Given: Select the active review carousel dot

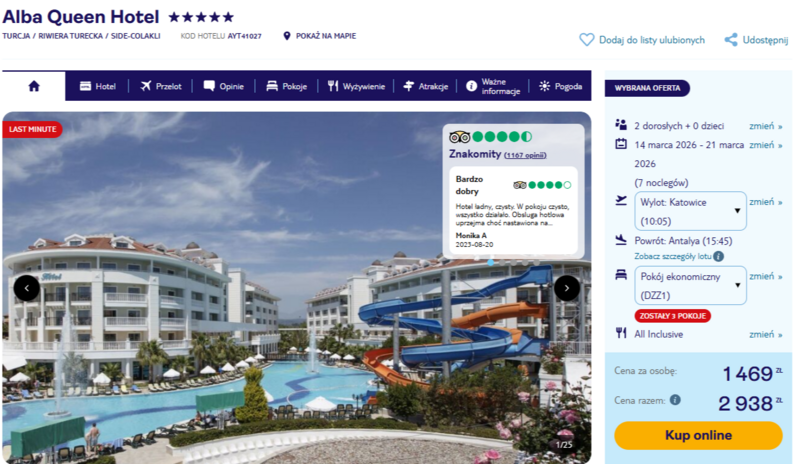Looking at the screenshot, I should (490, 262).
